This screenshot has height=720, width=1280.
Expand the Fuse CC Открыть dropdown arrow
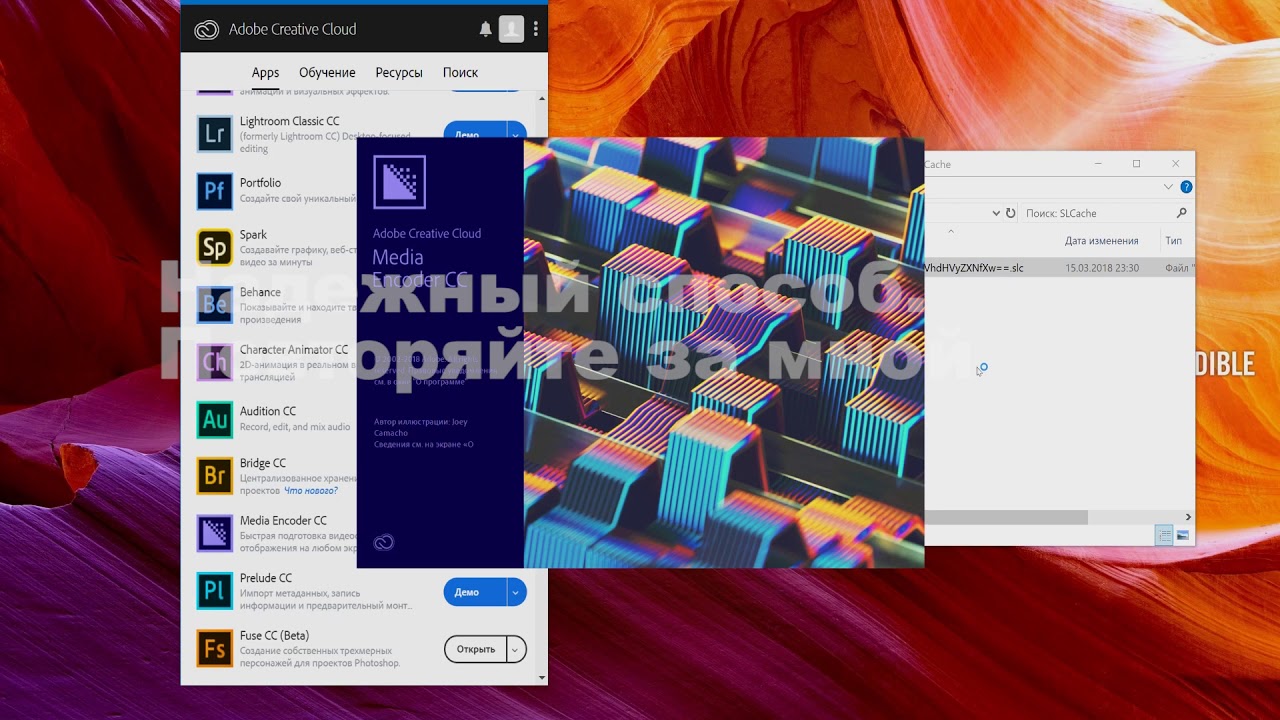tap(516, 649)
